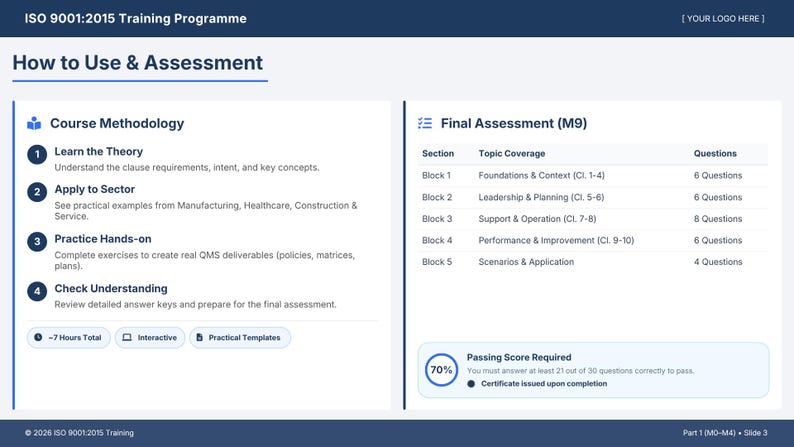Click the step 1 number circle
This screenshot has height=447, width=794.
(37, 154)
